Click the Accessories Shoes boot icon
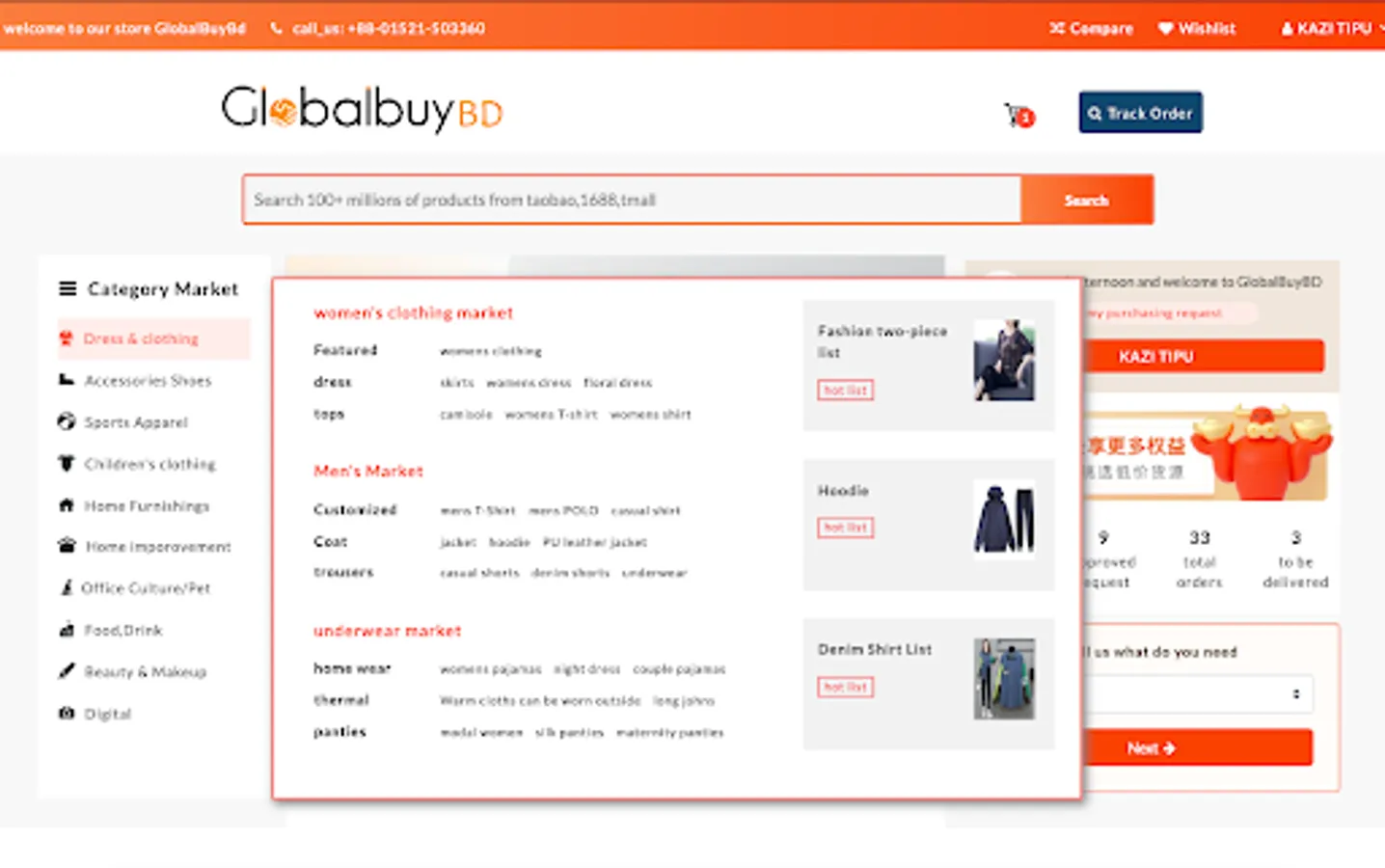1385x868 pixels. [x=66, y=380]
